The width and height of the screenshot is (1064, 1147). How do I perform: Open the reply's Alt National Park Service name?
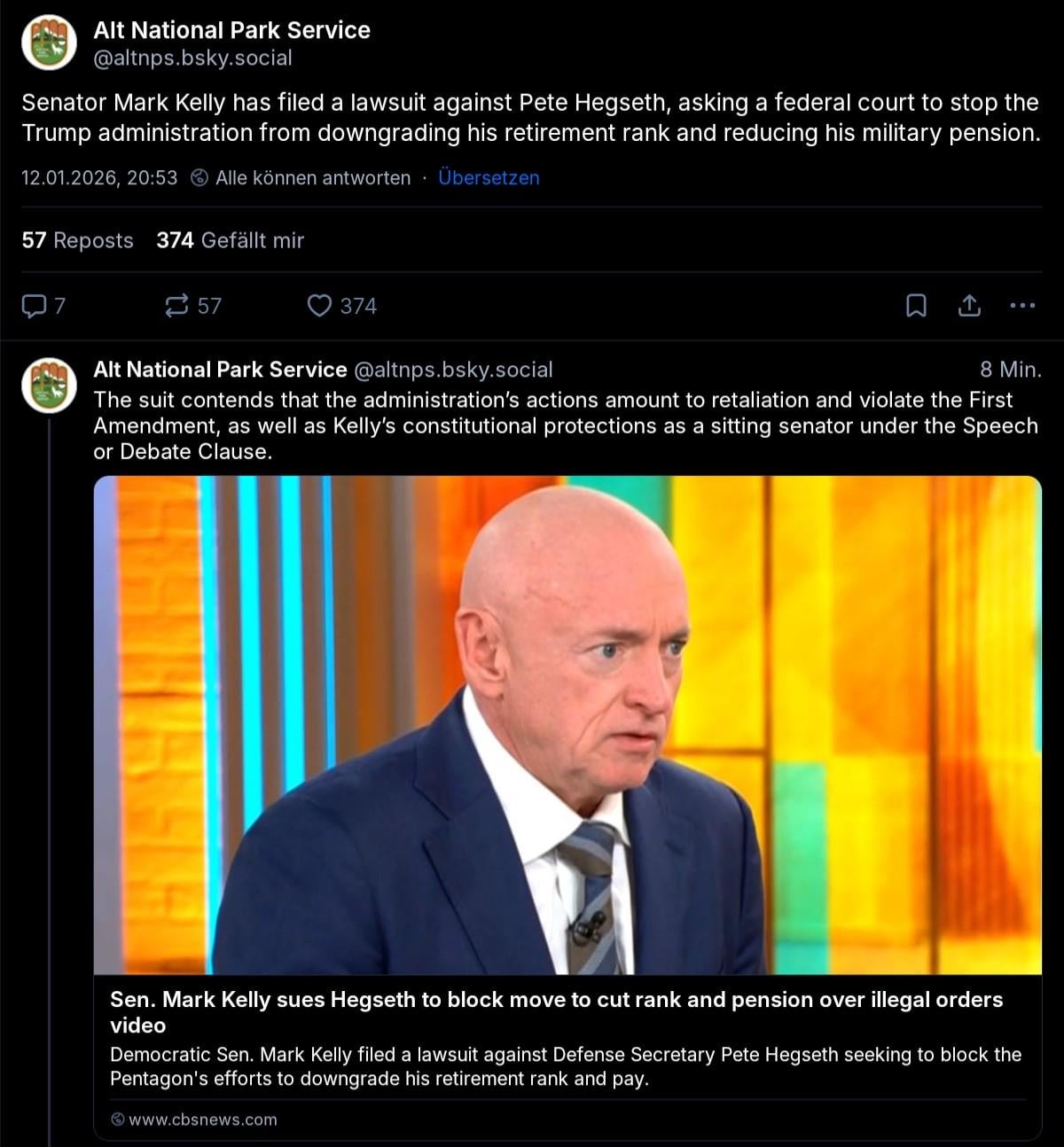220,370
